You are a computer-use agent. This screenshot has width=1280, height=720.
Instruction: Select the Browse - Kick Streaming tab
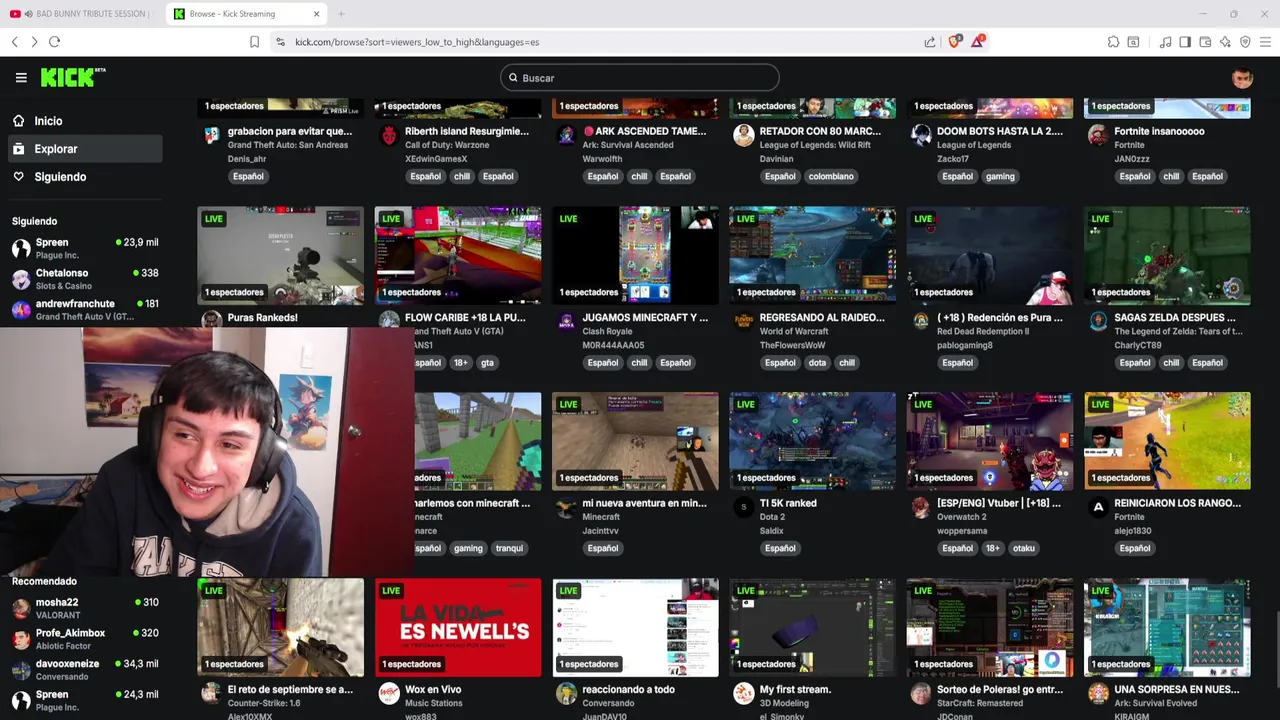(x=247, y=14)
